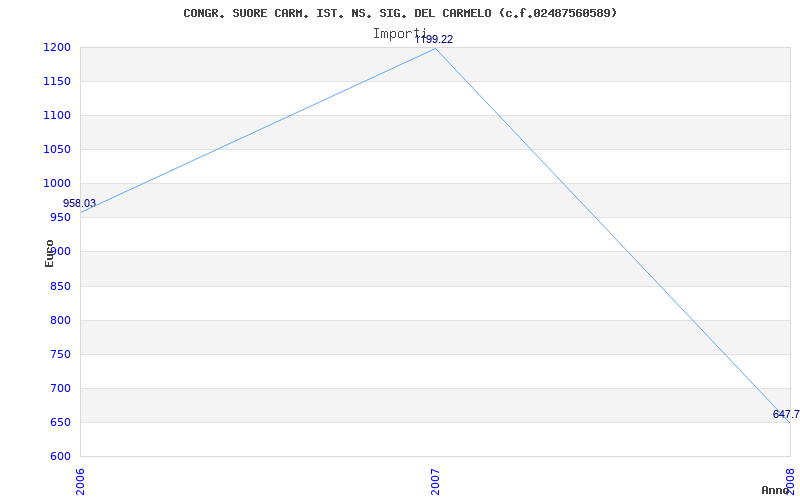Click the 2007 x-axis year label
This screenshot has width=800, height=500.
click(435, 482)
